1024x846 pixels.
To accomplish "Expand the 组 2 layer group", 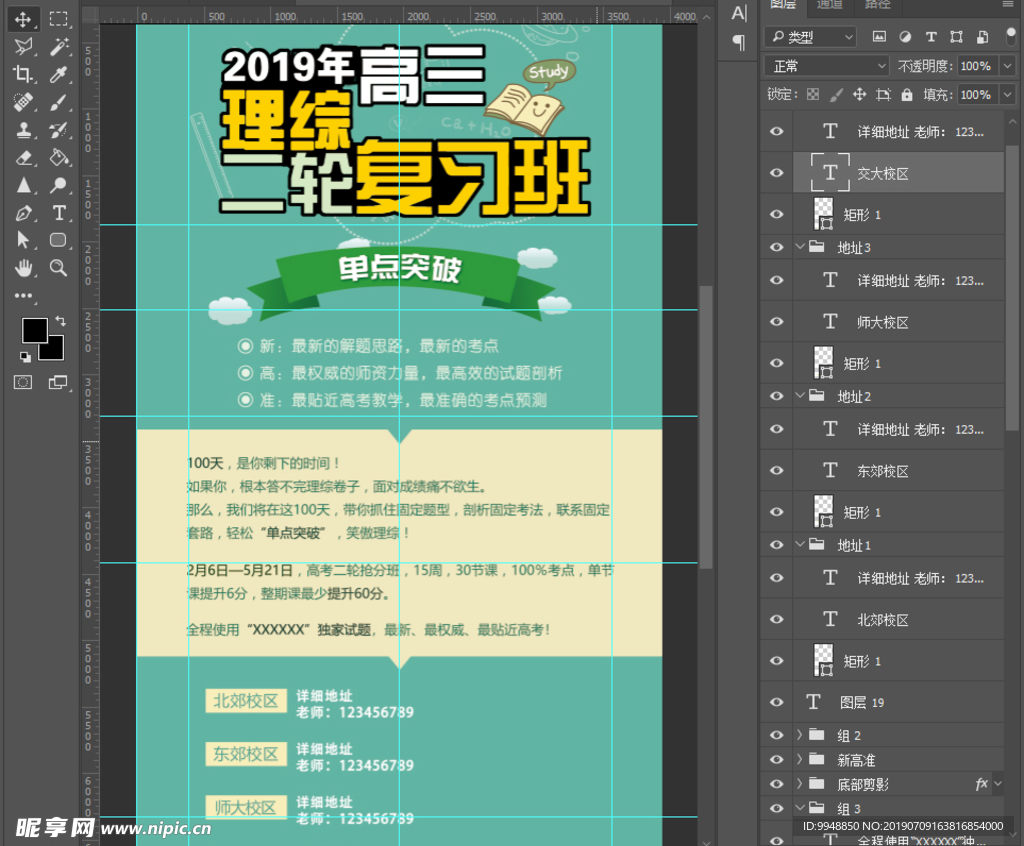I will pos(798,735).
